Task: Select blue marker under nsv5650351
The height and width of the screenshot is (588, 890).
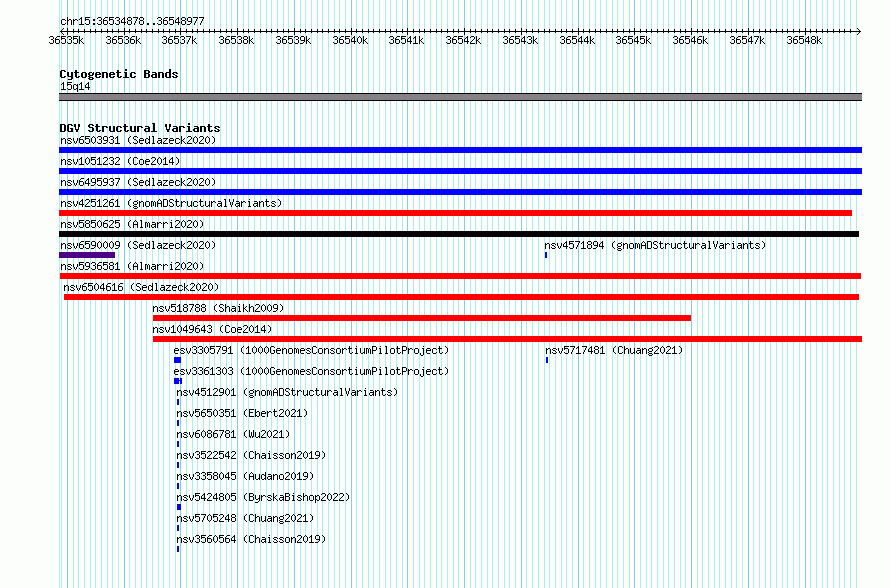Action: pos(178,423)
